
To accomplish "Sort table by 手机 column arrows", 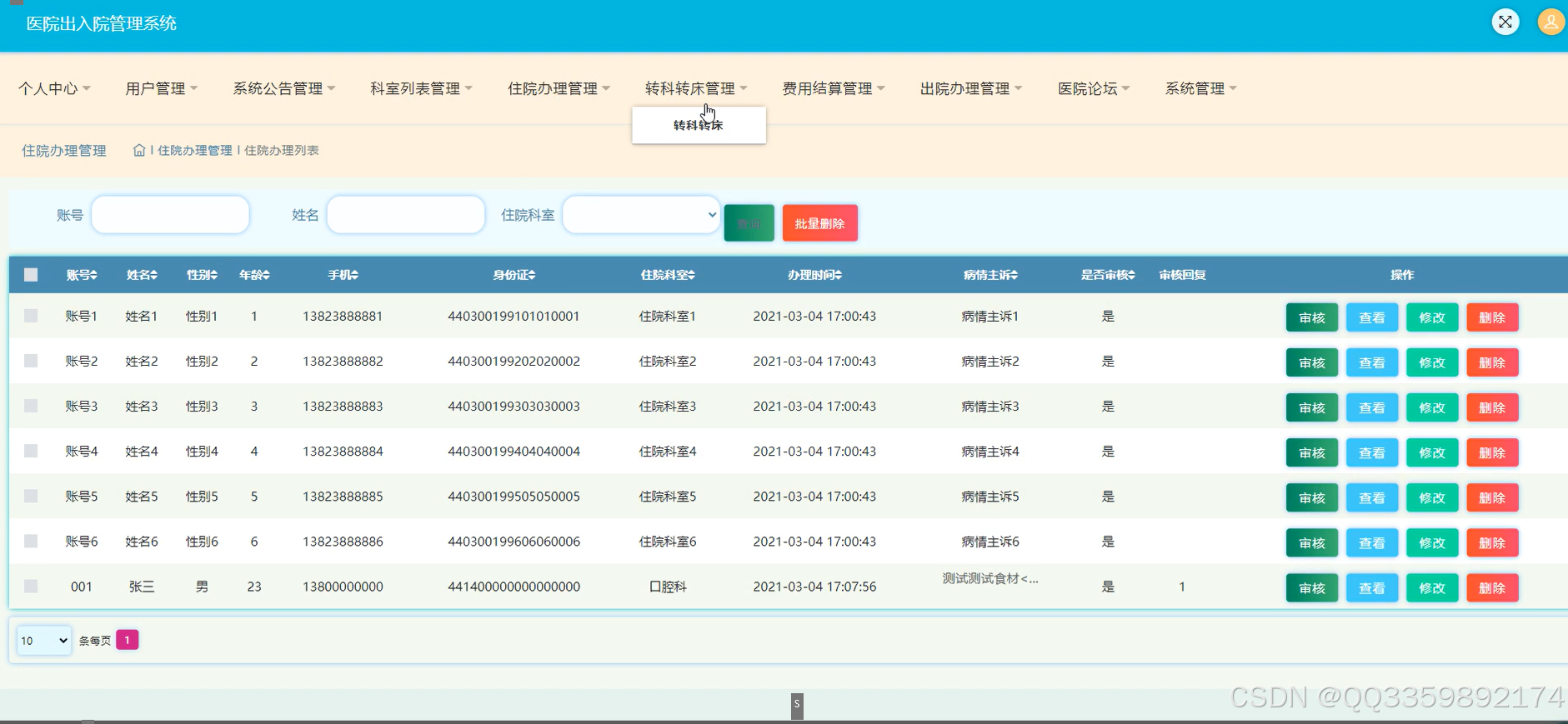I will tap(354, 275).
